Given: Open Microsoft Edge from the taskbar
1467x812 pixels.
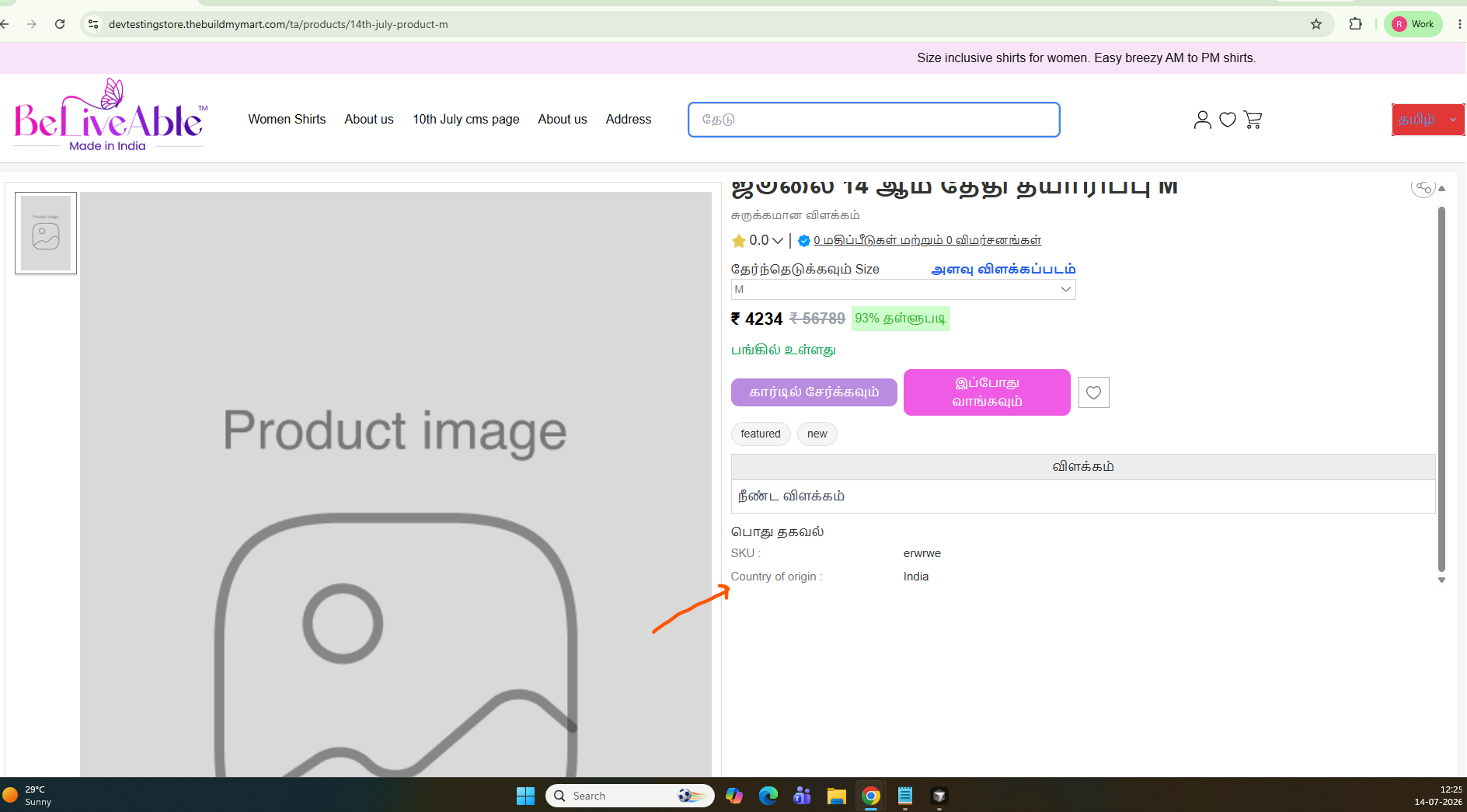Looking at the screenshot, I should (768, 796).
